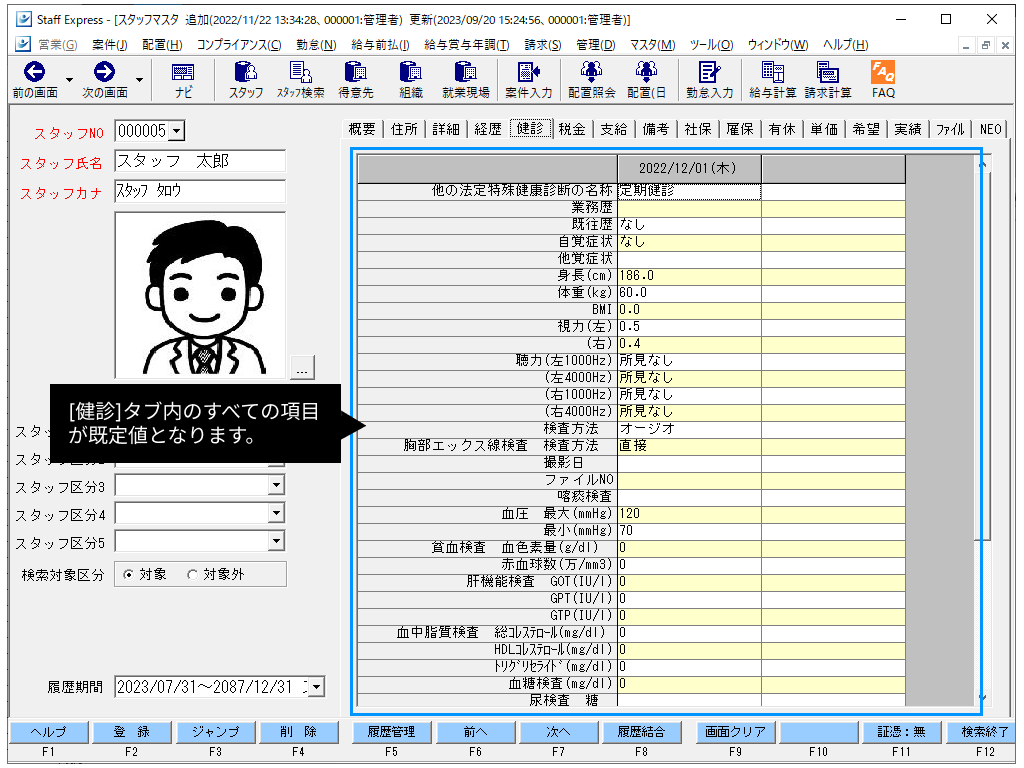Image resolution: width=1024 pixels, height=768 pixels.
Task: Select the 対象 radio button
Action: 129,575
